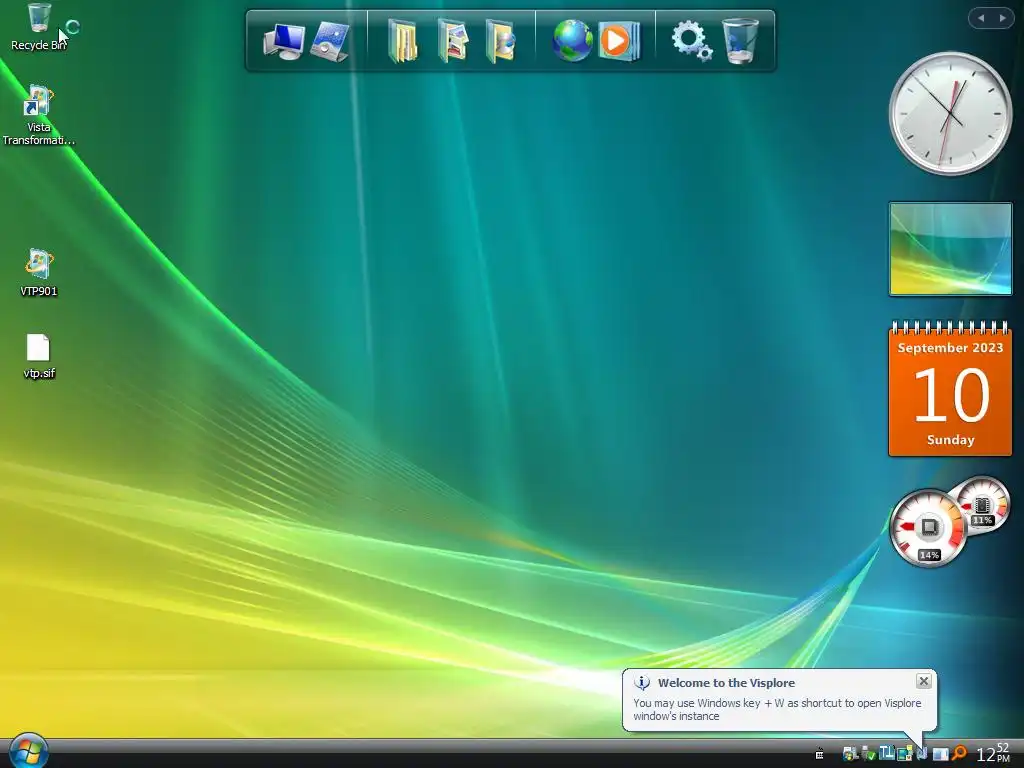
Task: Click the sidebar window tray icon
Action: point(940,754)
